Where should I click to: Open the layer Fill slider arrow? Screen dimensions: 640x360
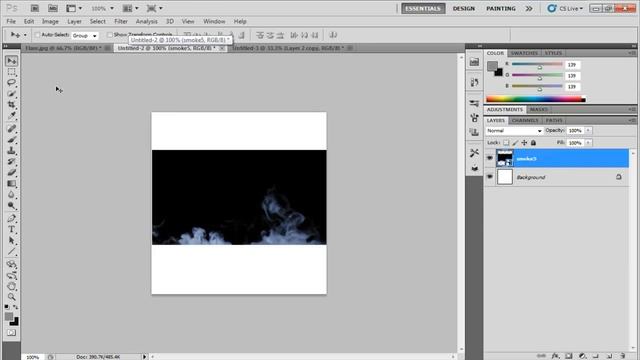[588, 143]
